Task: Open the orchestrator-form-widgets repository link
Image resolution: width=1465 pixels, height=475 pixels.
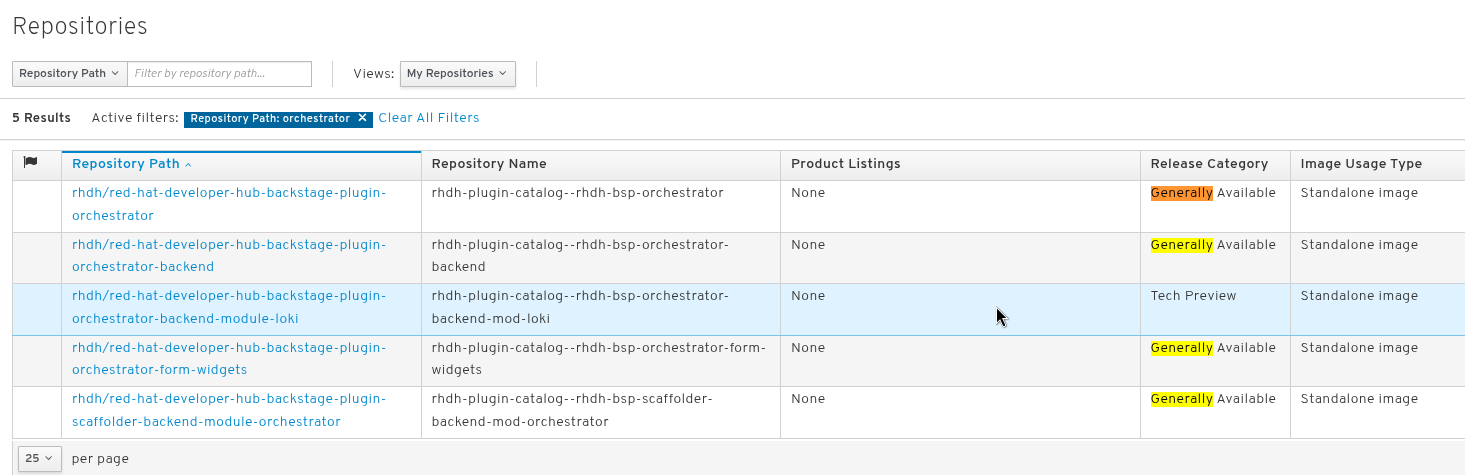Action: (x=228, y=359)
